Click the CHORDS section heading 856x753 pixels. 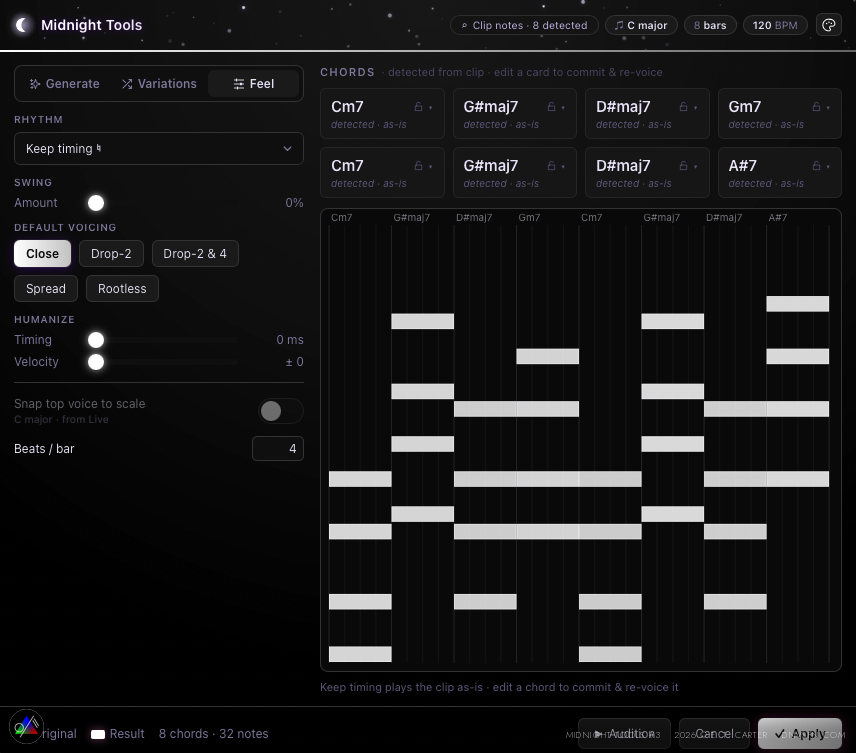click(x=347, y=72)
